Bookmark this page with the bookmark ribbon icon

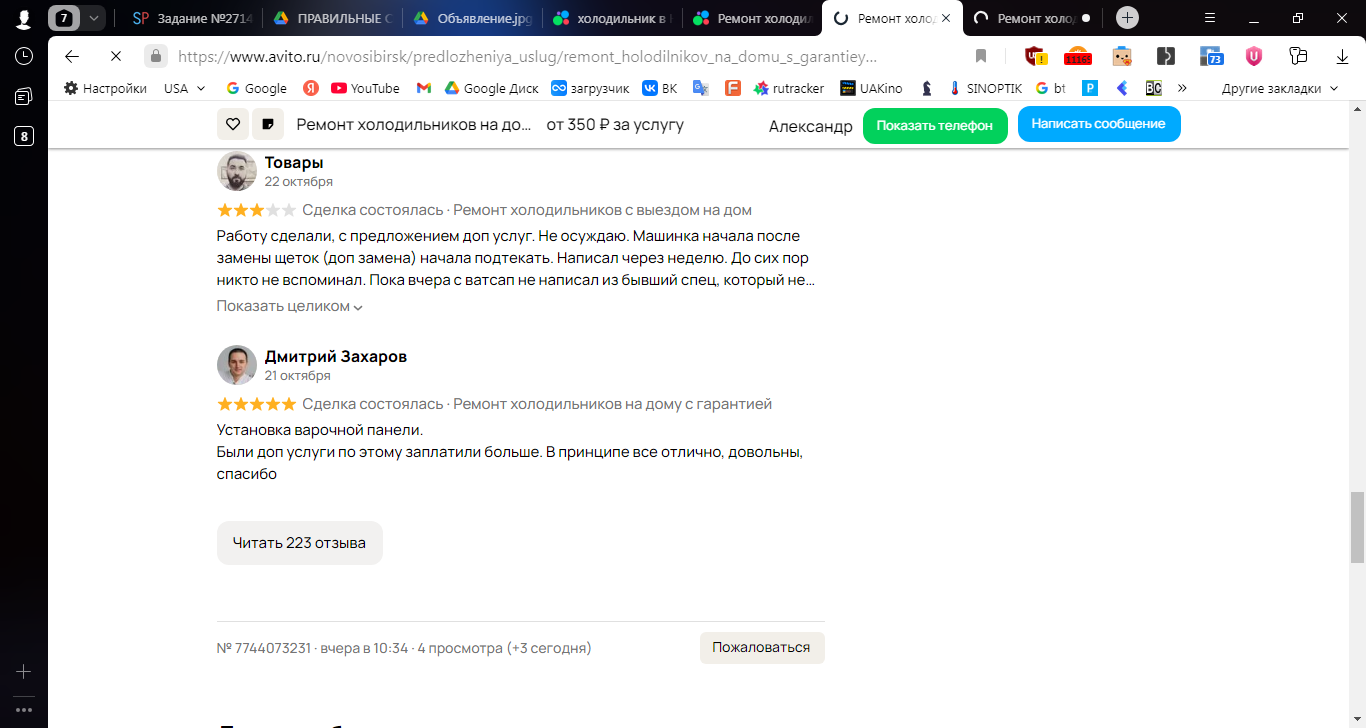click(x=981, y=56)
